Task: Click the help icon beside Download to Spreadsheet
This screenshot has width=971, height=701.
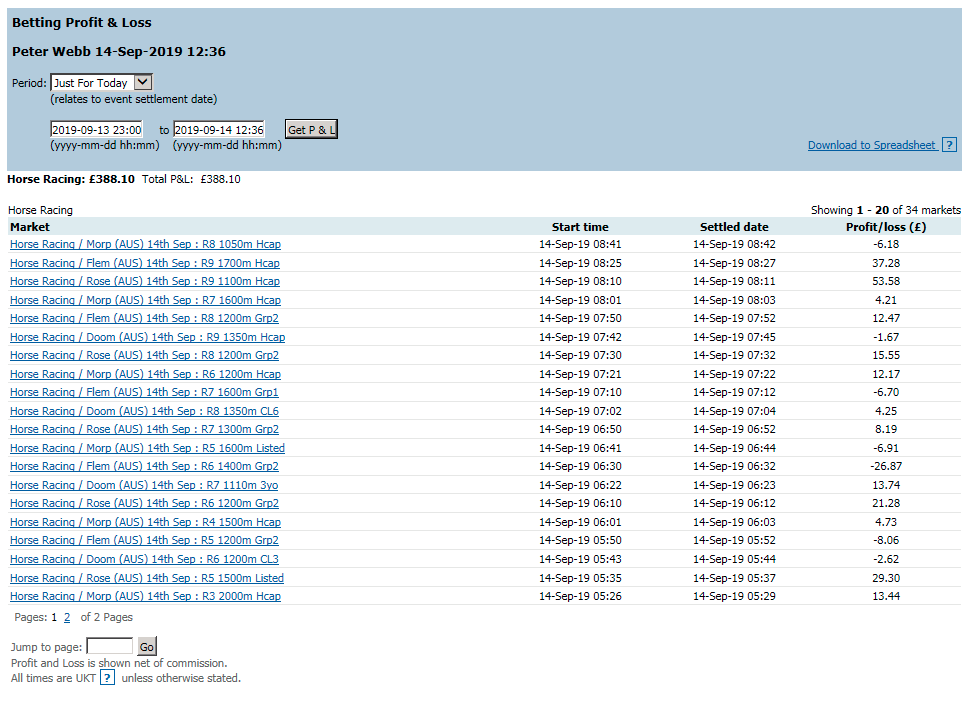Action: point(949,145)
